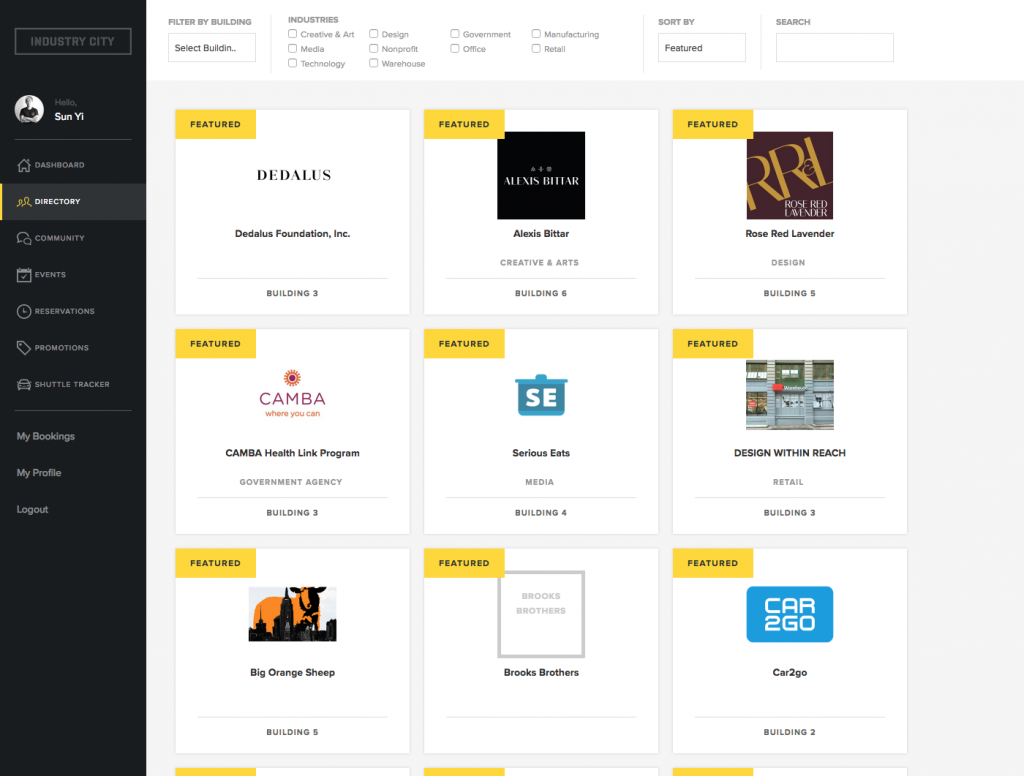Click the Industry City logo
Viewport: 1024px width, 776px height.
72,41
